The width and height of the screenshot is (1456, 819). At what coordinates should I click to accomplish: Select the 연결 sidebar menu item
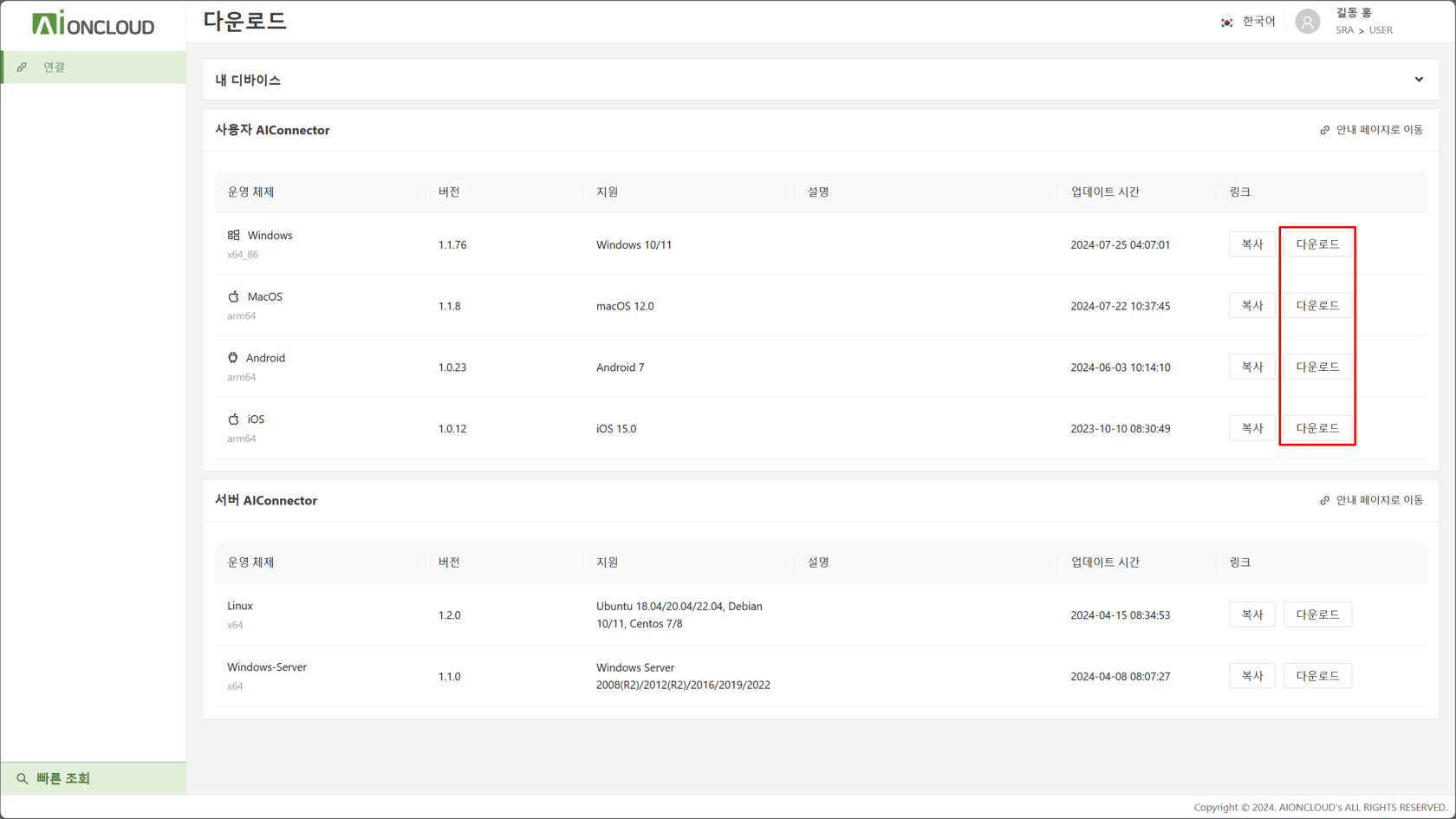(x=55, y=67)
